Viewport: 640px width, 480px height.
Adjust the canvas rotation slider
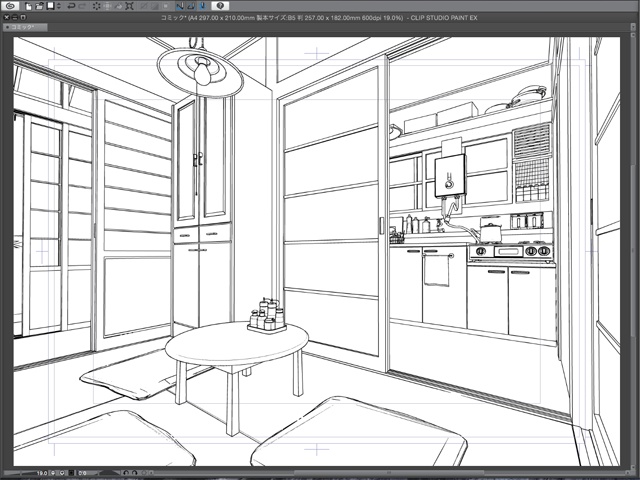coord(107,473)
